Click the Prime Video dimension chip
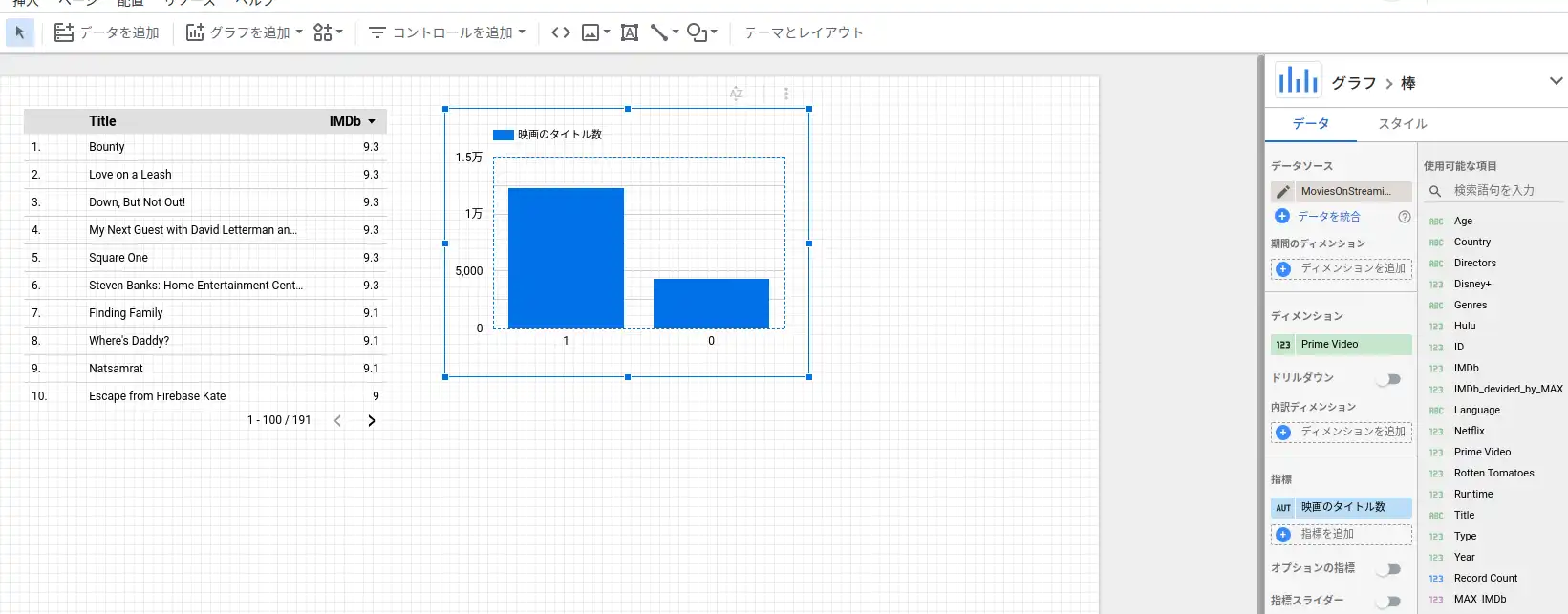1568x614 pixels. 1342,345
